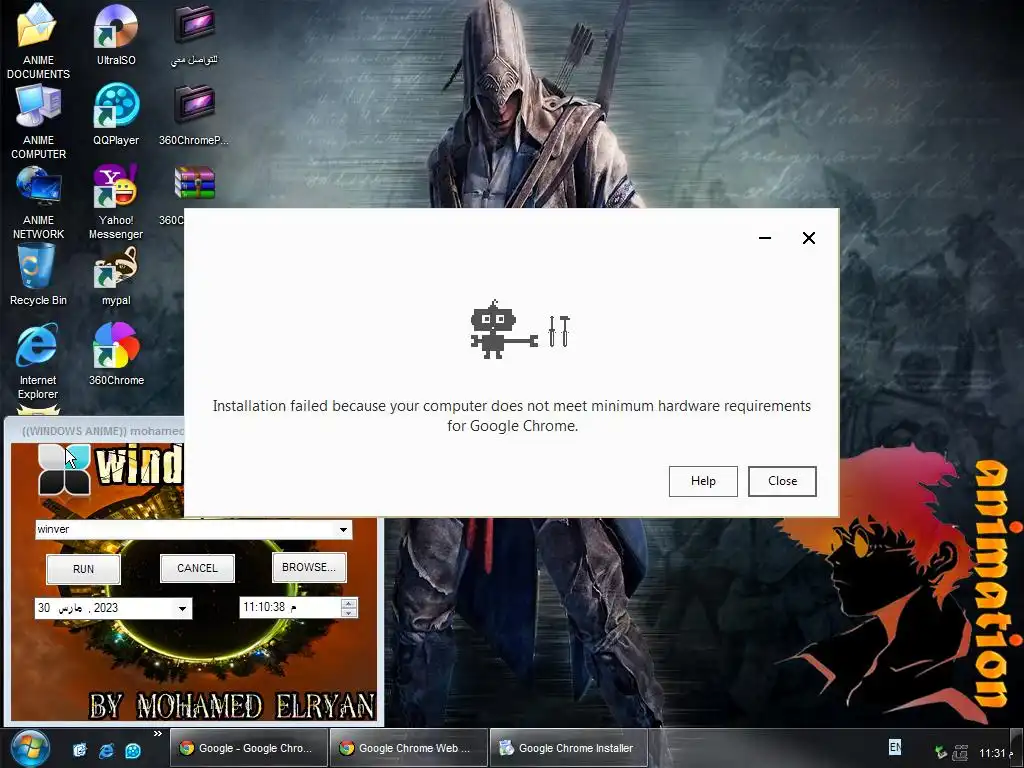
Task: Click the (WINDOWS ANIME) window title bar
Action: [x=95, y=431]
